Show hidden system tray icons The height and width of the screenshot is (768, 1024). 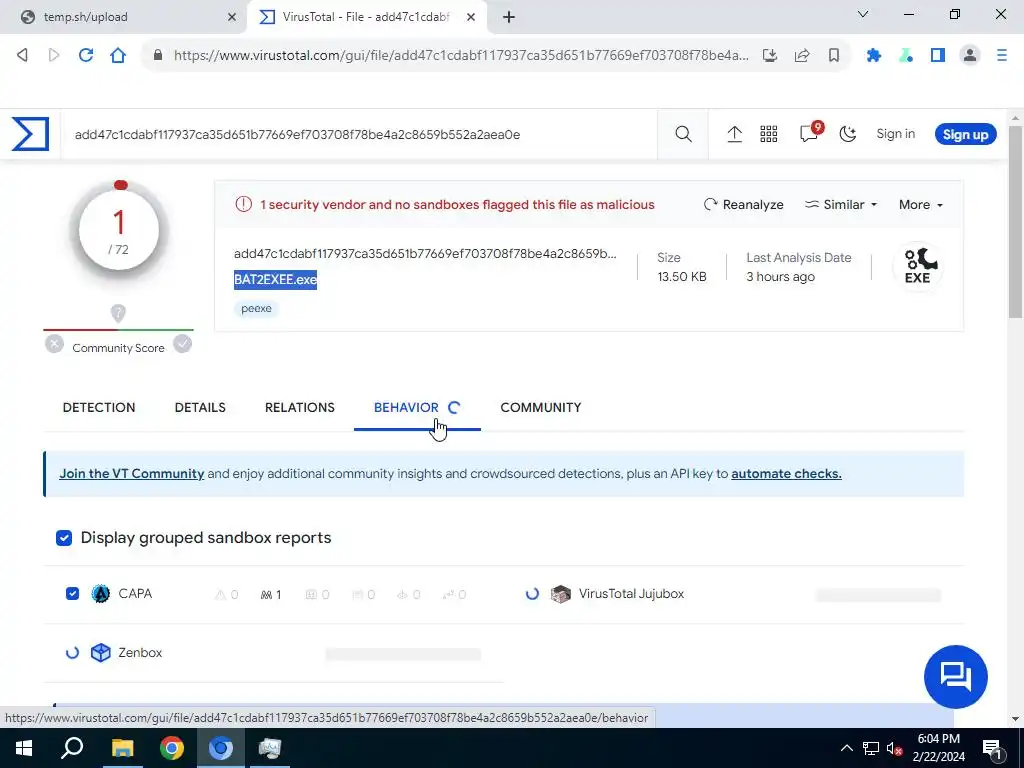tap(846, 748)
